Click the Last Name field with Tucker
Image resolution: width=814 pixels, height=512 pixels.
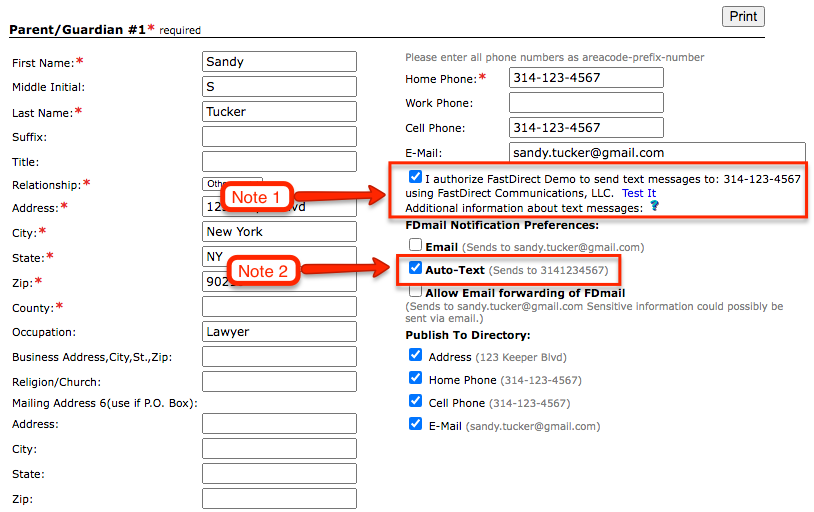[279, 112]
